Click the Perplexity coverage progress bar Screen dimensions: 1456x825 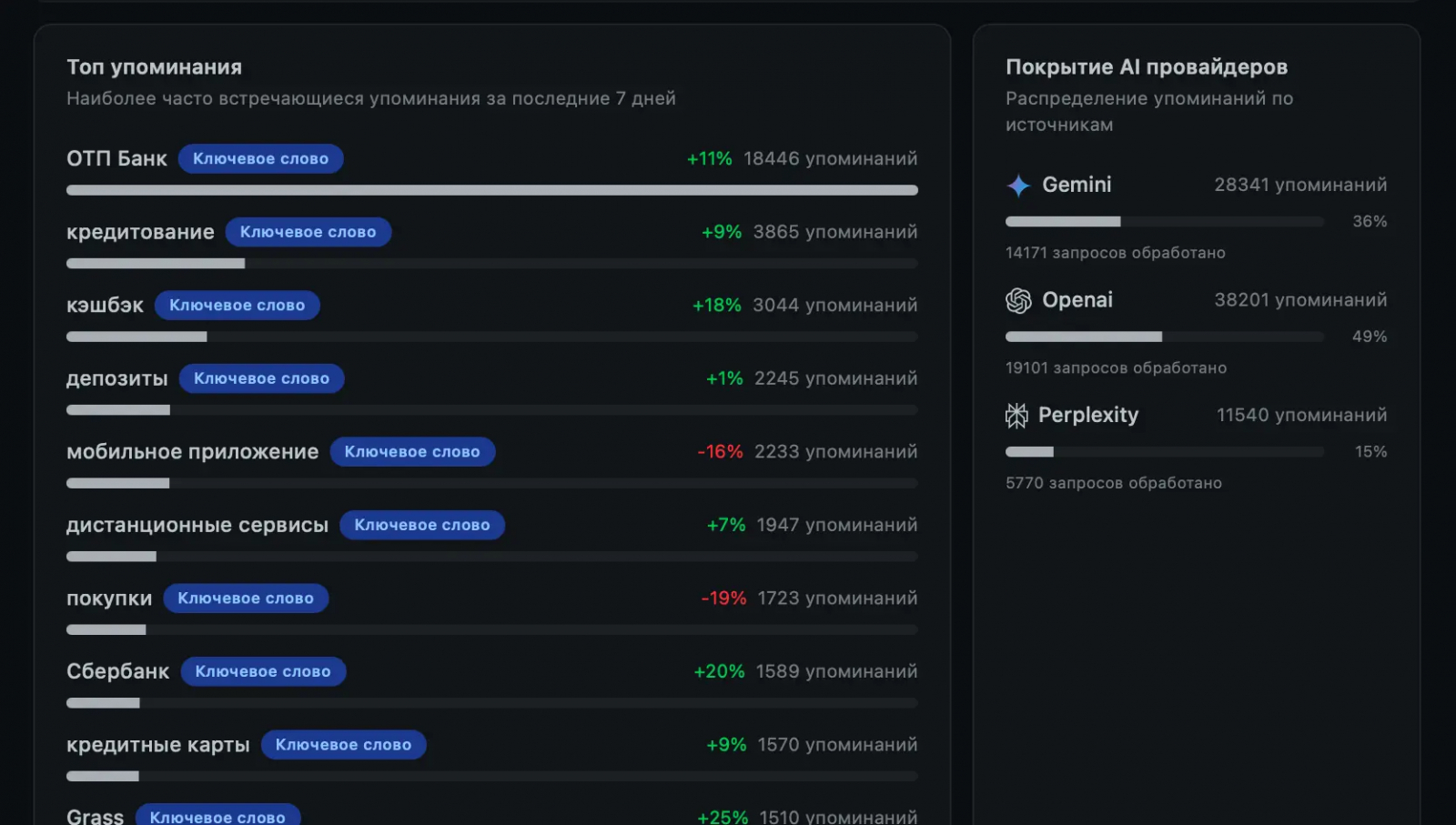click(x=1164, y=452)
